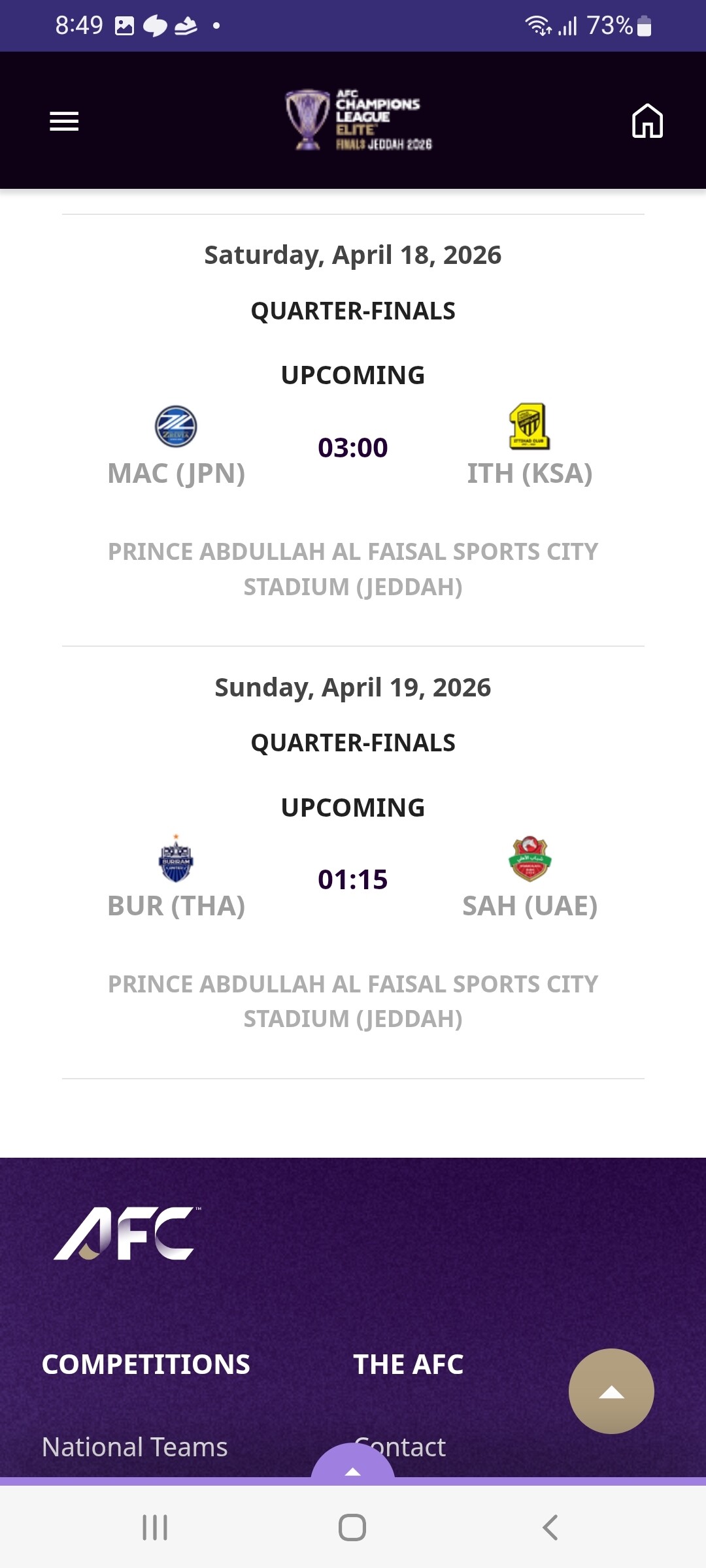Image resolution: width=706 pixels, height=1568 pixels.
Task: Tap the Android home navigation button
Action: 352,1527
